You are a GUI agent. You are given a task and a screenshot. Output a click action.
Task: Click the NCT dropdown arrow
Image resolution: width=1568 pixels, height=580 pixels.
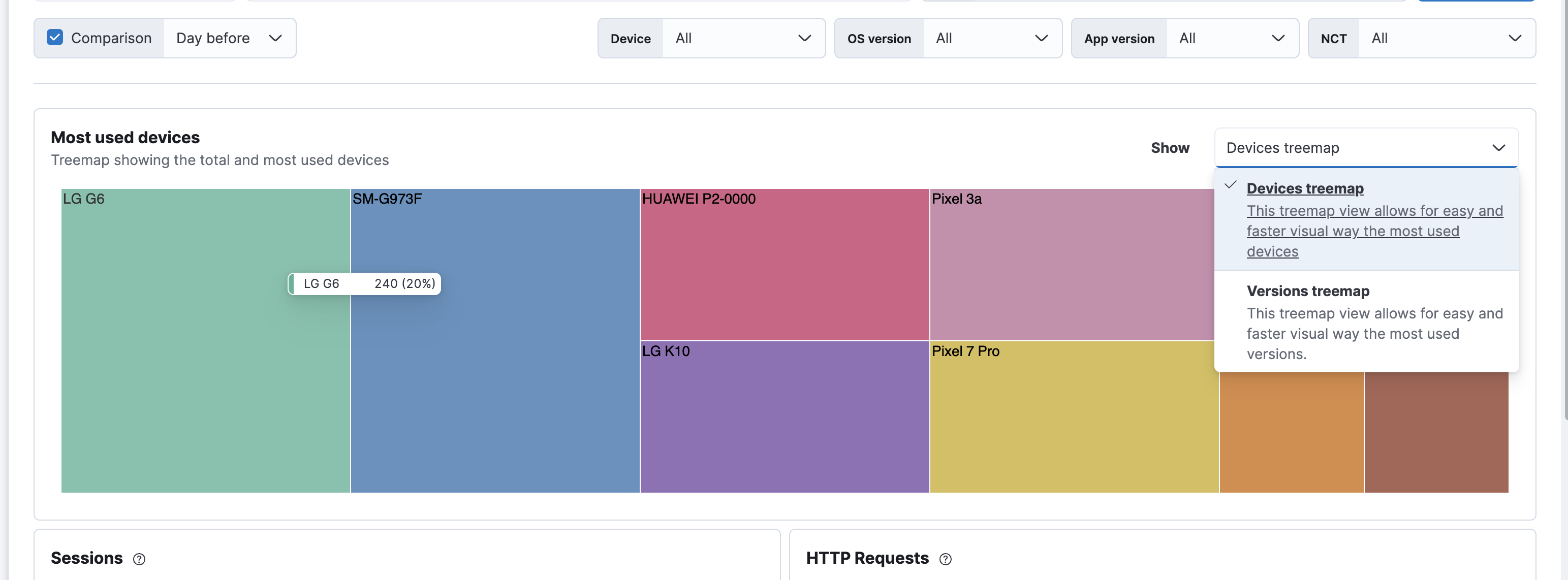tap(1515, 38)
